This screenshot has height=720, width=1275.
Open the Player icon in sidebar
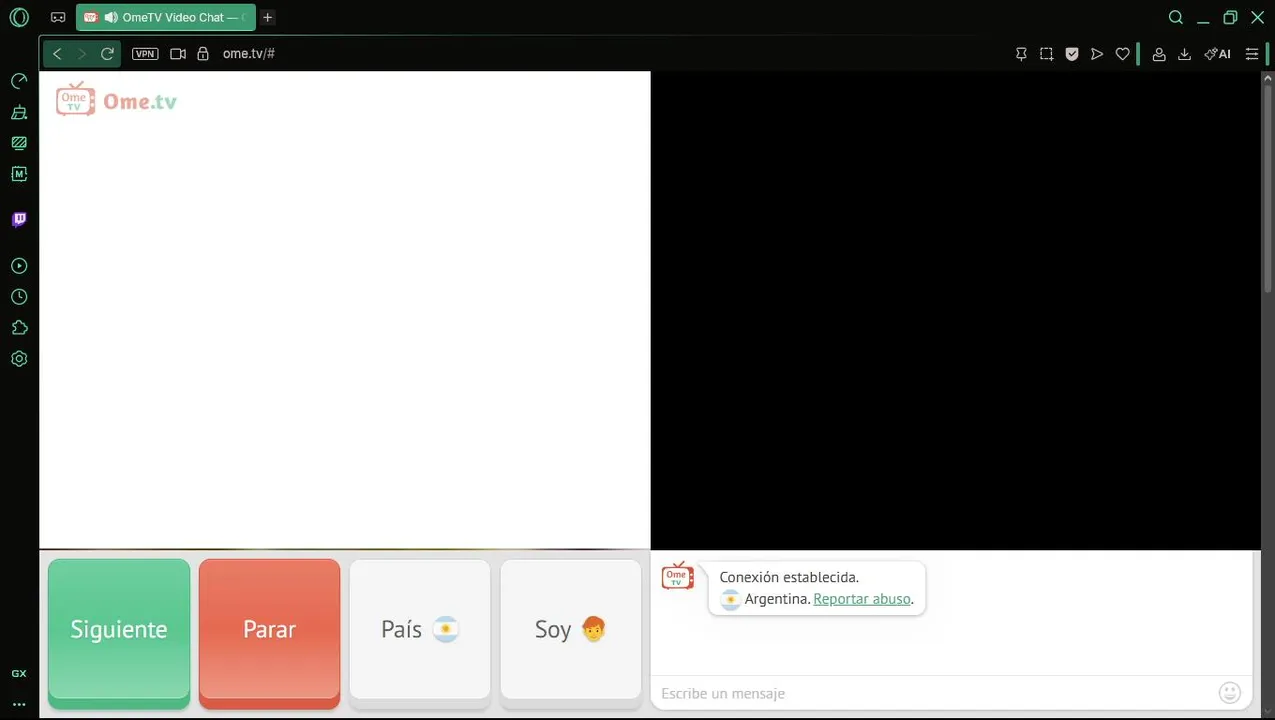pyautogui.click(x=19, y=266)
